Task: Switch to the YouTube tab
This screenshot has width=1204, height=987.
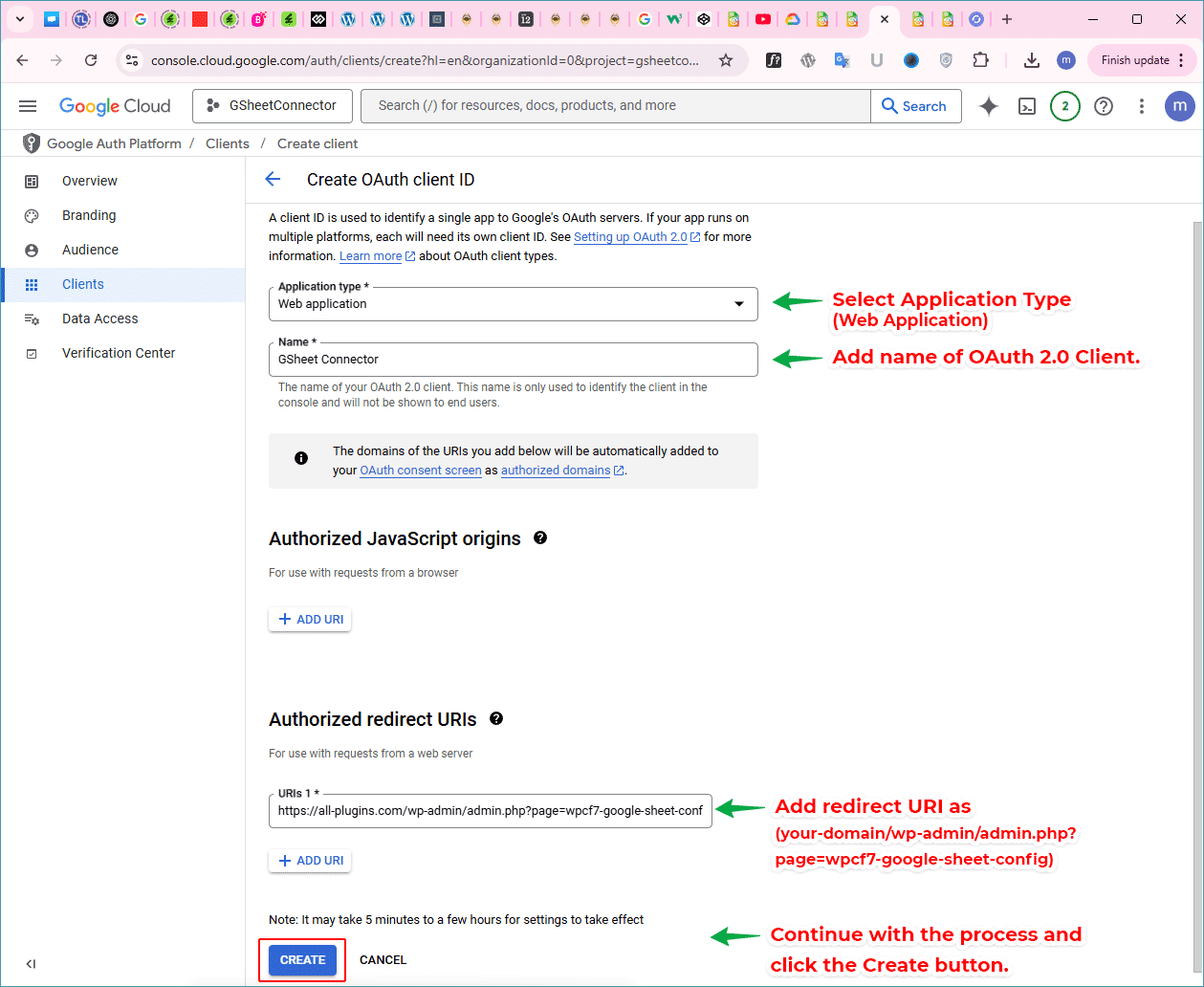Action: point(762,19)
